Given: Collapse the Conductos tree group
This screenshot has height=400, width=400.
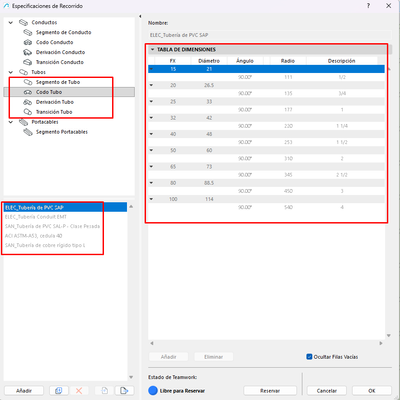Looking at the screenshot, I should [11, 23].
